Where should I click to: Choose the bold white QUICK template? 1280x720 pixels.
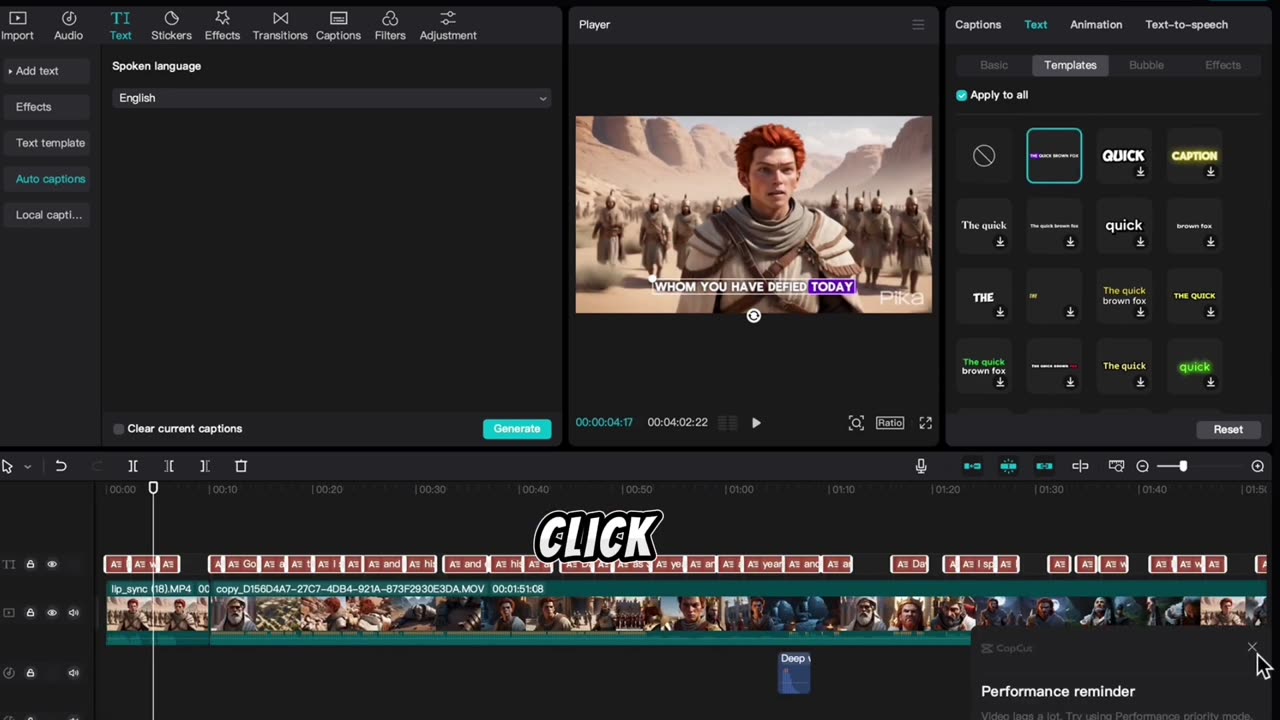point(1123,156)
